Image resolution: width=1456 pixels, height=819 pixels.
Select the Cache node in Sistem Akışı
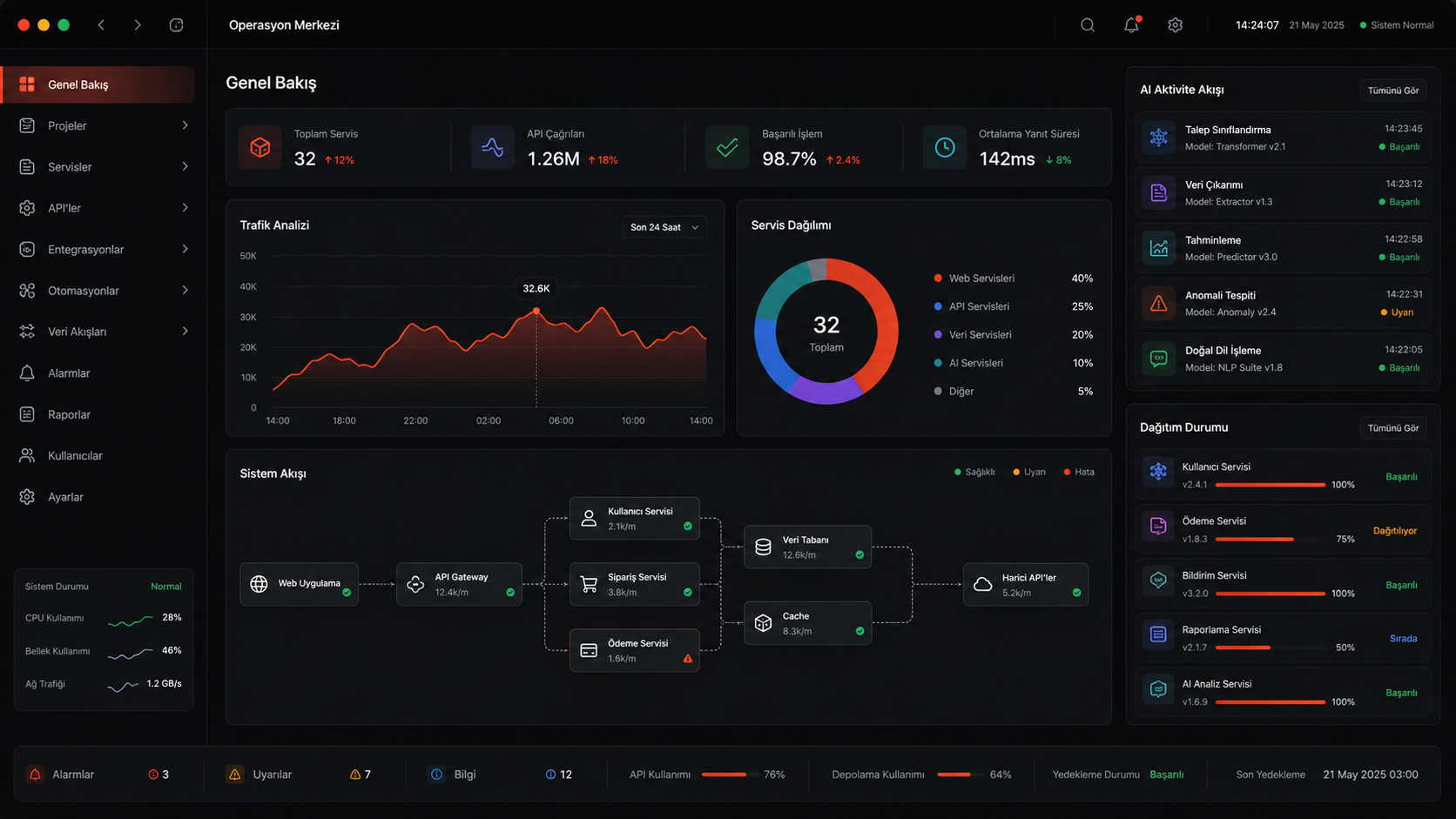point(807,623)
